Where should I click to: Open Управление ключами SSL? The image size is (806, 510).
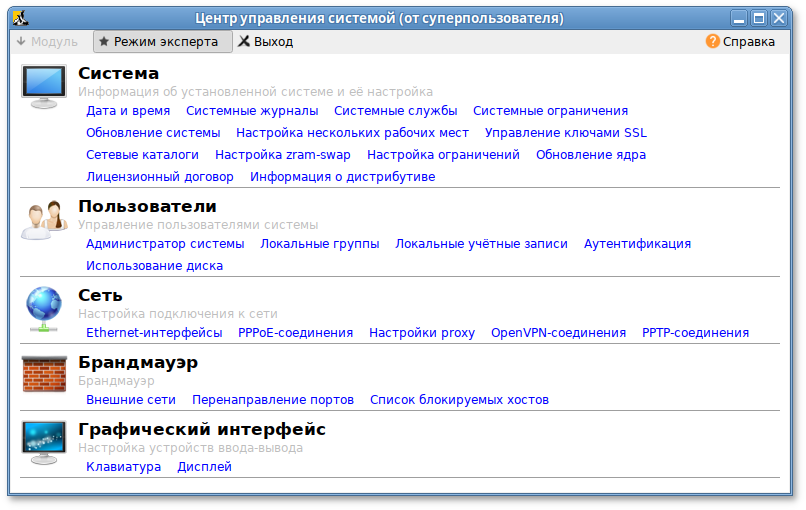pos(565,133)
